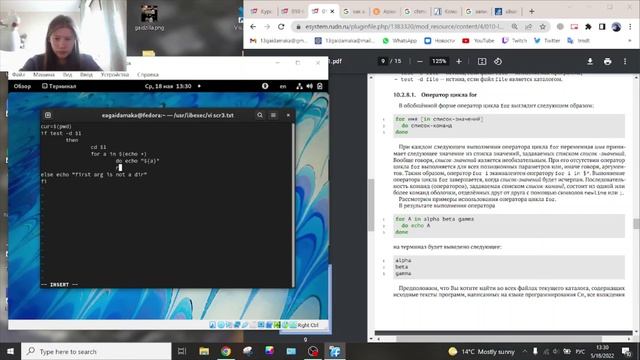
Task: Open the YouTube bookmark
Action: click(478, 40)
